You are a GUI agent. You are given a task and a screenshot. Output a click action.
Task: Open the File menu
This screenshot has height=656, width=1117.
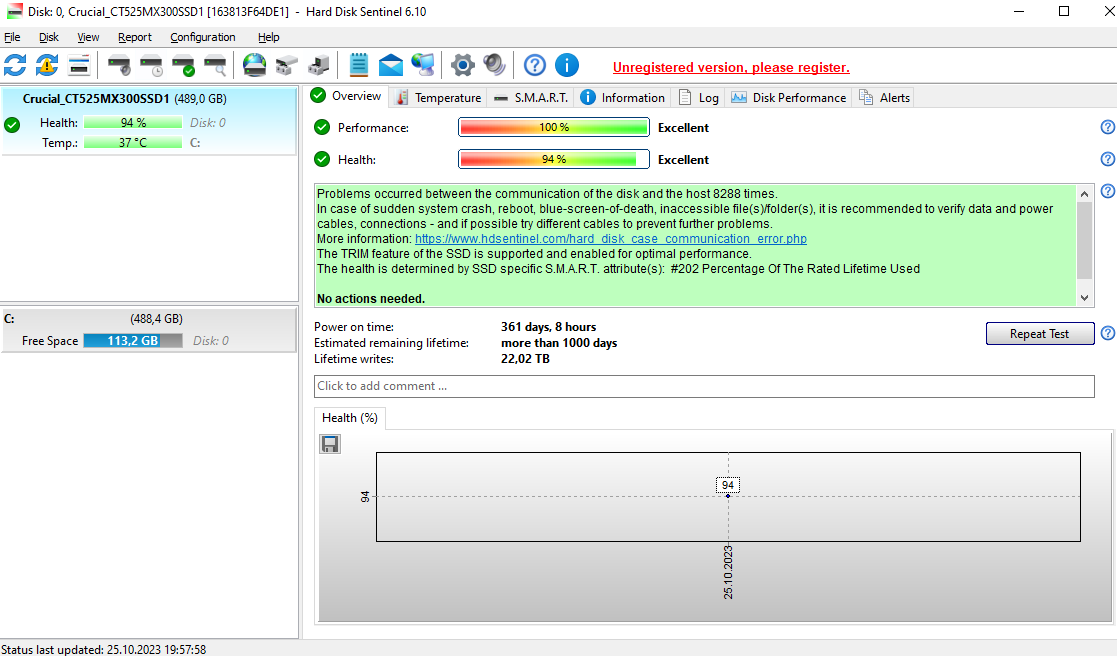[x=12, y=37]
